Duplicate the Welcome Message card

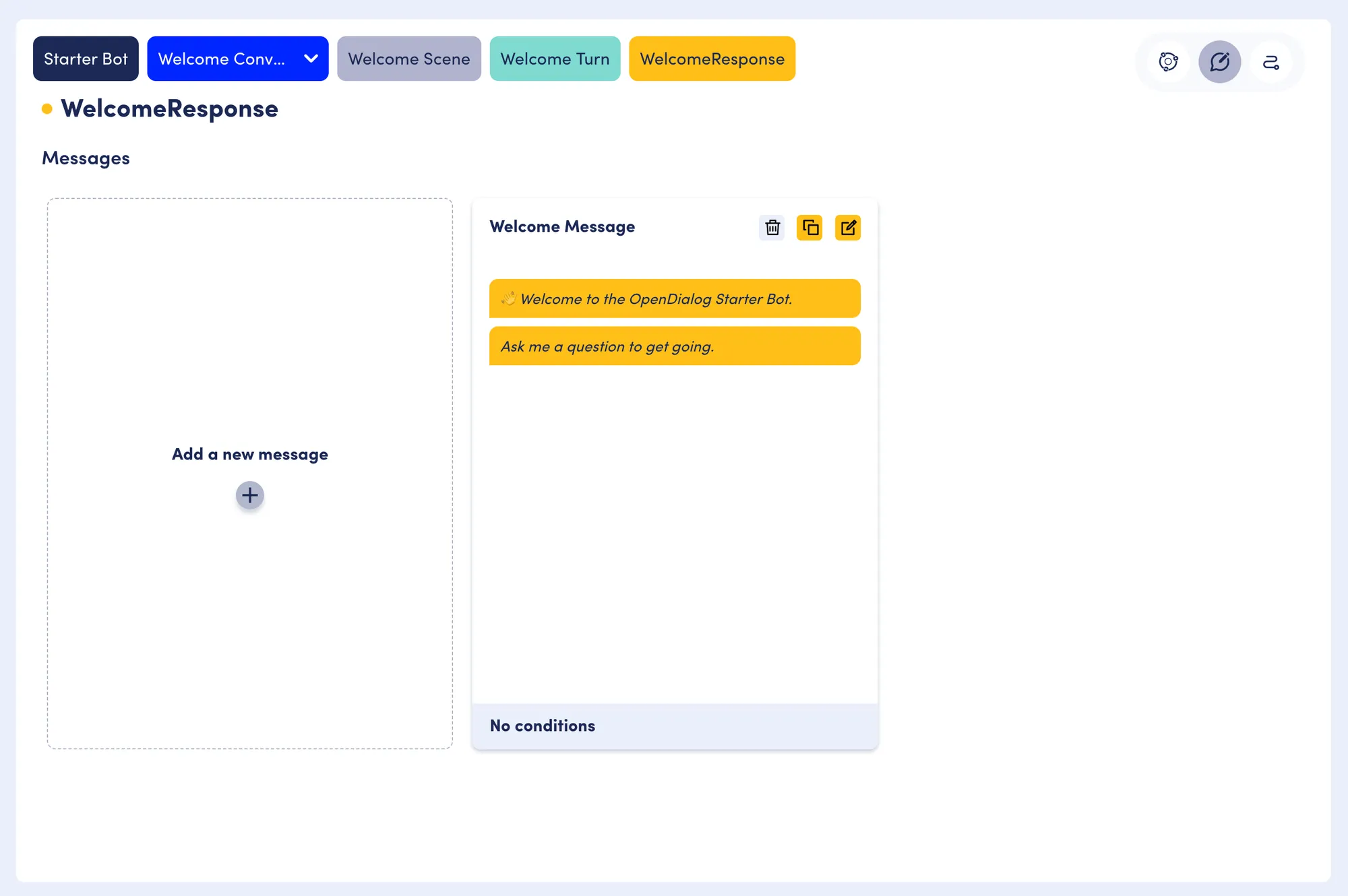pos(809,228)
